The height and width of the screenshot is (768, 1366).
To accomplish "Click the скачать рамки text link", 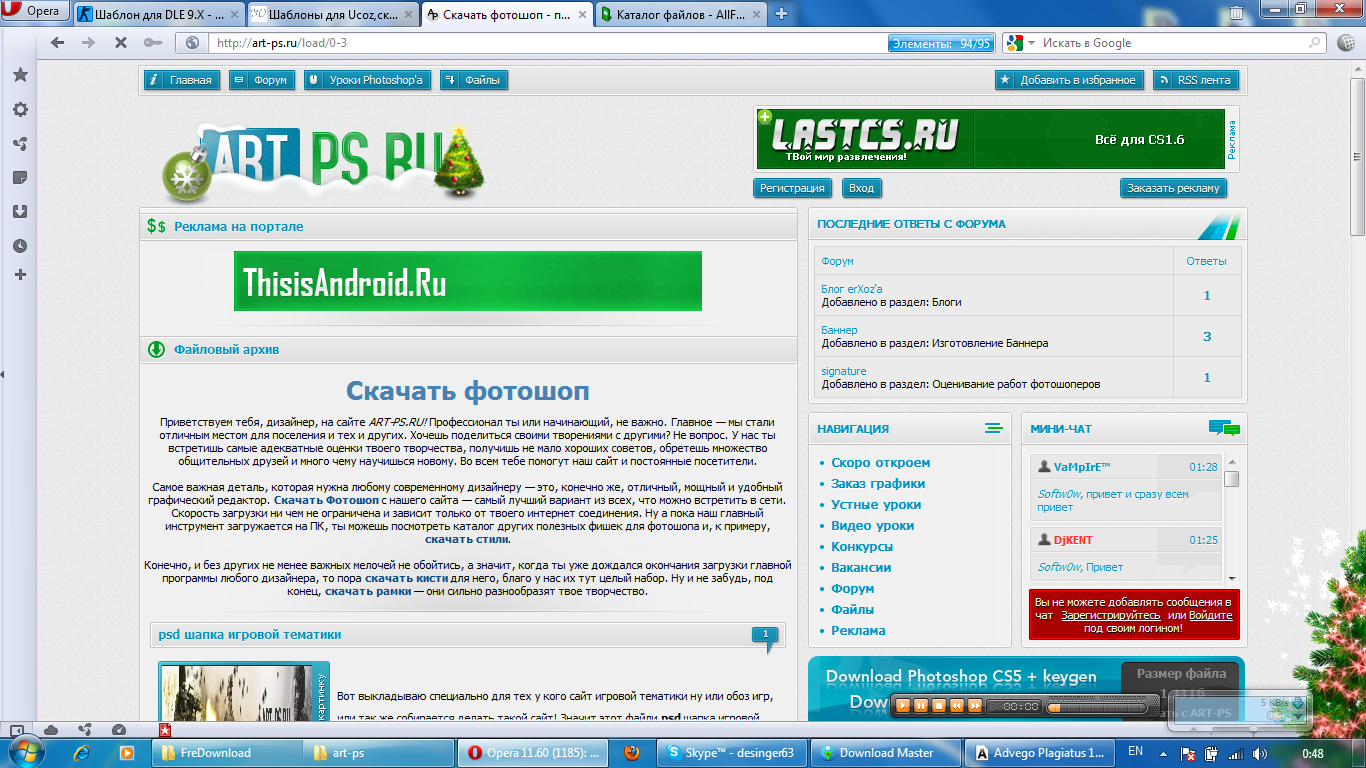I will click(x=366, y=591).
